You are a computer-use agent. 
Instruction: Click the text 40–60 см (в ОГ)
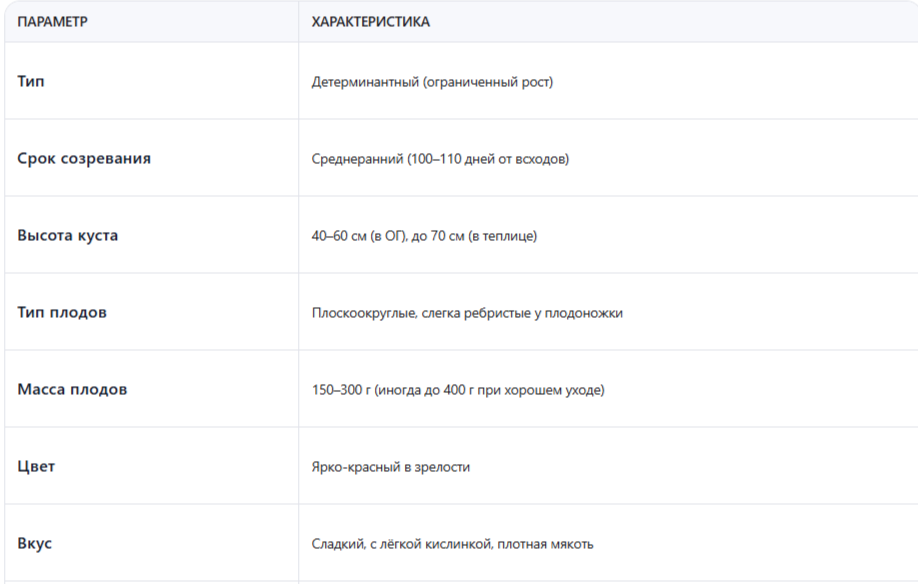click(x=359, y=236)
